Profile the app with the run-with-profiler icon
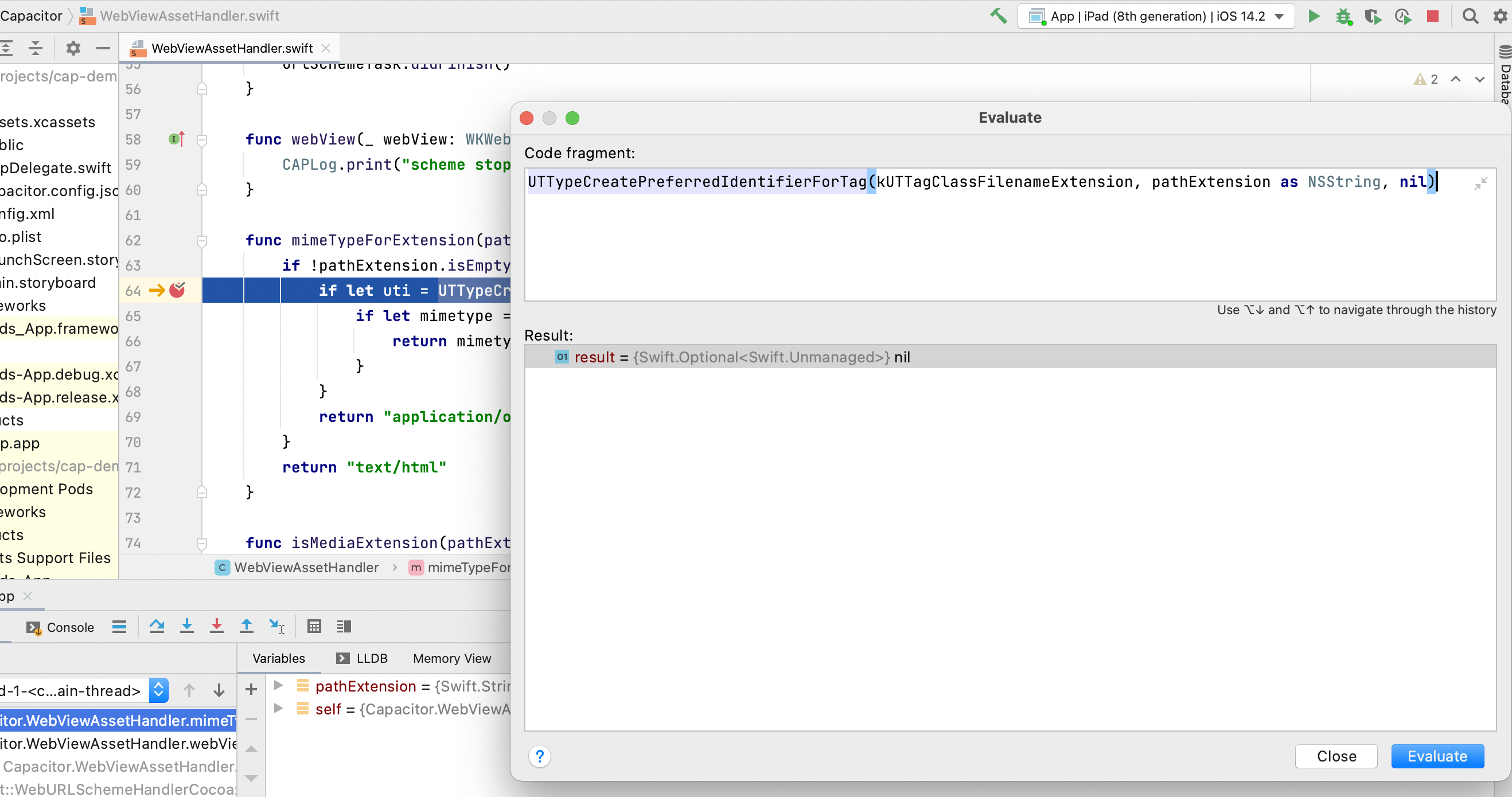 pyautogui.click(x=1404, y=16)
